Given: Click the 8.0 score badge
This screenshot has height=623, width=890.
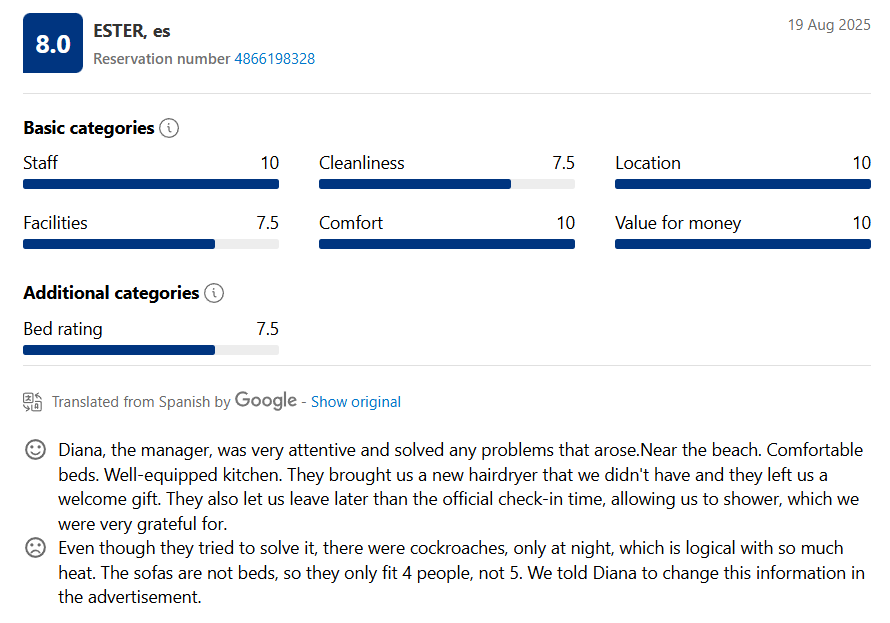Looking at the screenshot, I should [x=53, y=43].
